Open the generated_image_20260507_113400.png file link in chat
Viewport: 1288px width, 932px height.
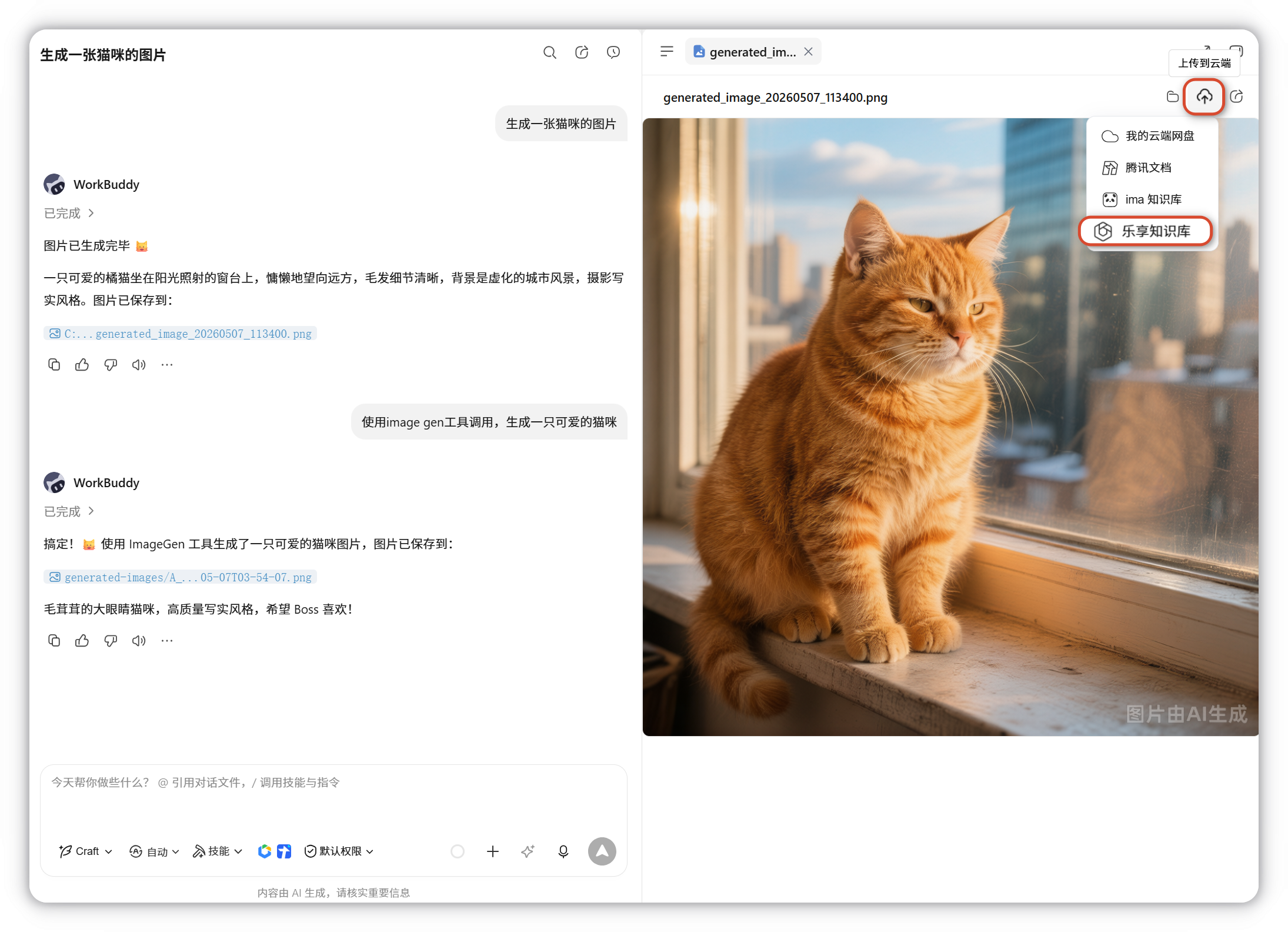click(x=181, y=334)
